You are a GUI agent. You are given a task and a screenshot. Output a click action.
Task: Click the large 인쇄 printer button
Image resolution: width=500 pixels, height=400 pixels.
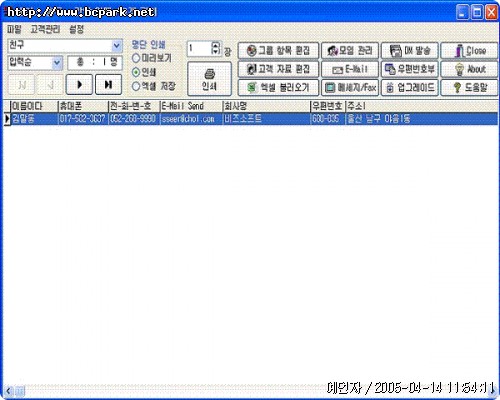[x=209, y=79]
